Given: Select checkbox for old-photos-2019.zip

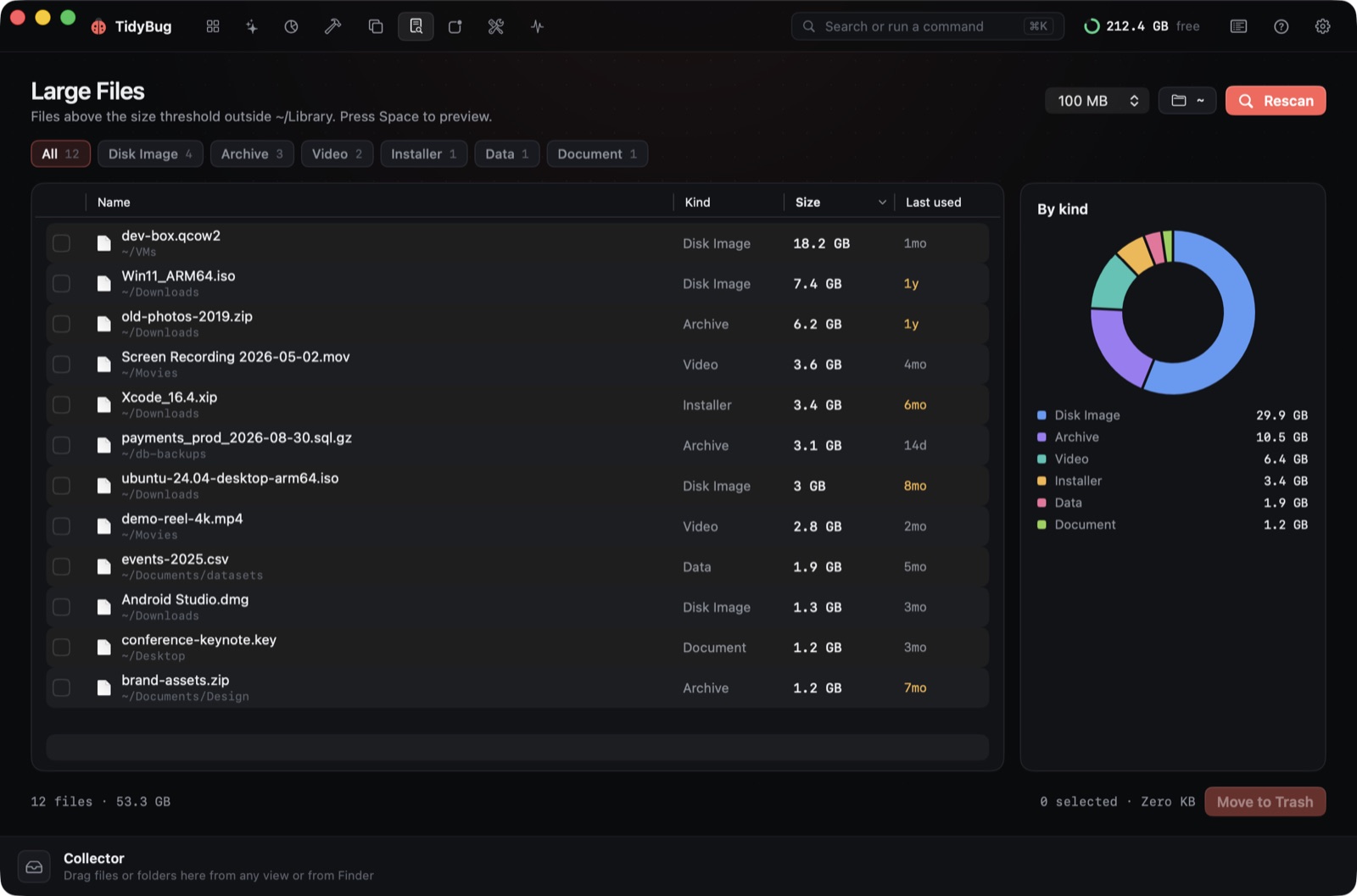Looking at the screenshot, I should 61,324.
